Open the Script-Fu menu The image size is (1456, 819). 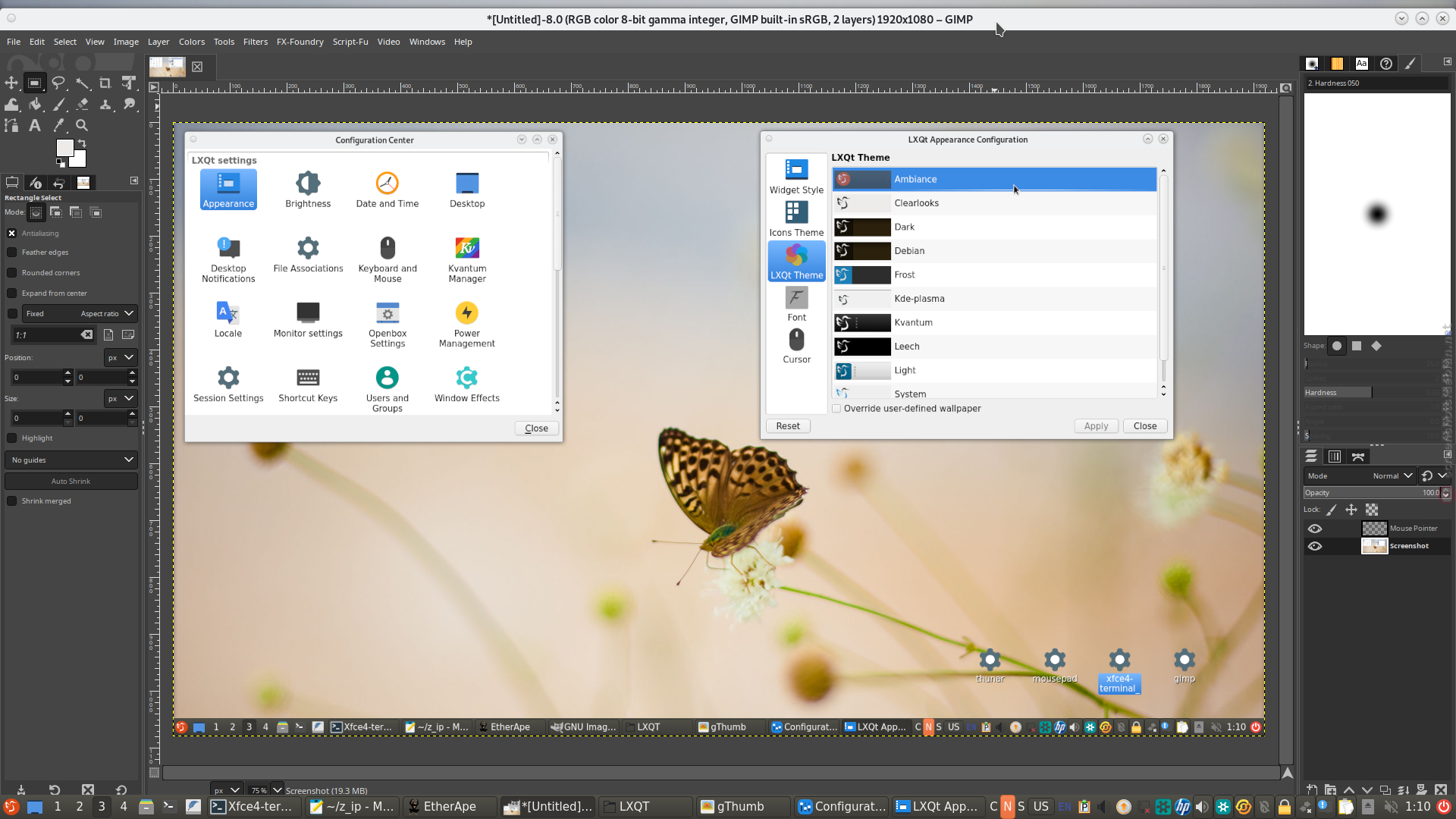click(x=350, y=42)
